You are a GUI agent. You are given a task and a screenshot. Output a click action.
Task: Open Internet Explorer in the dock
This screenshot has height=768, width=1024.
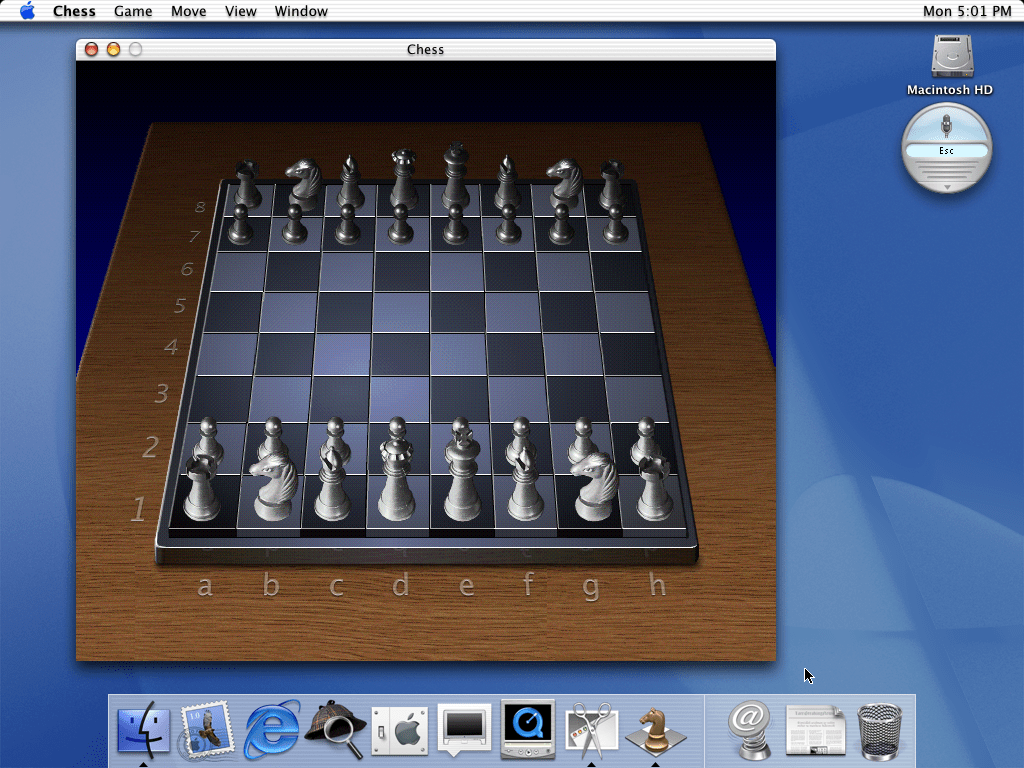click(x=272, y=730)
